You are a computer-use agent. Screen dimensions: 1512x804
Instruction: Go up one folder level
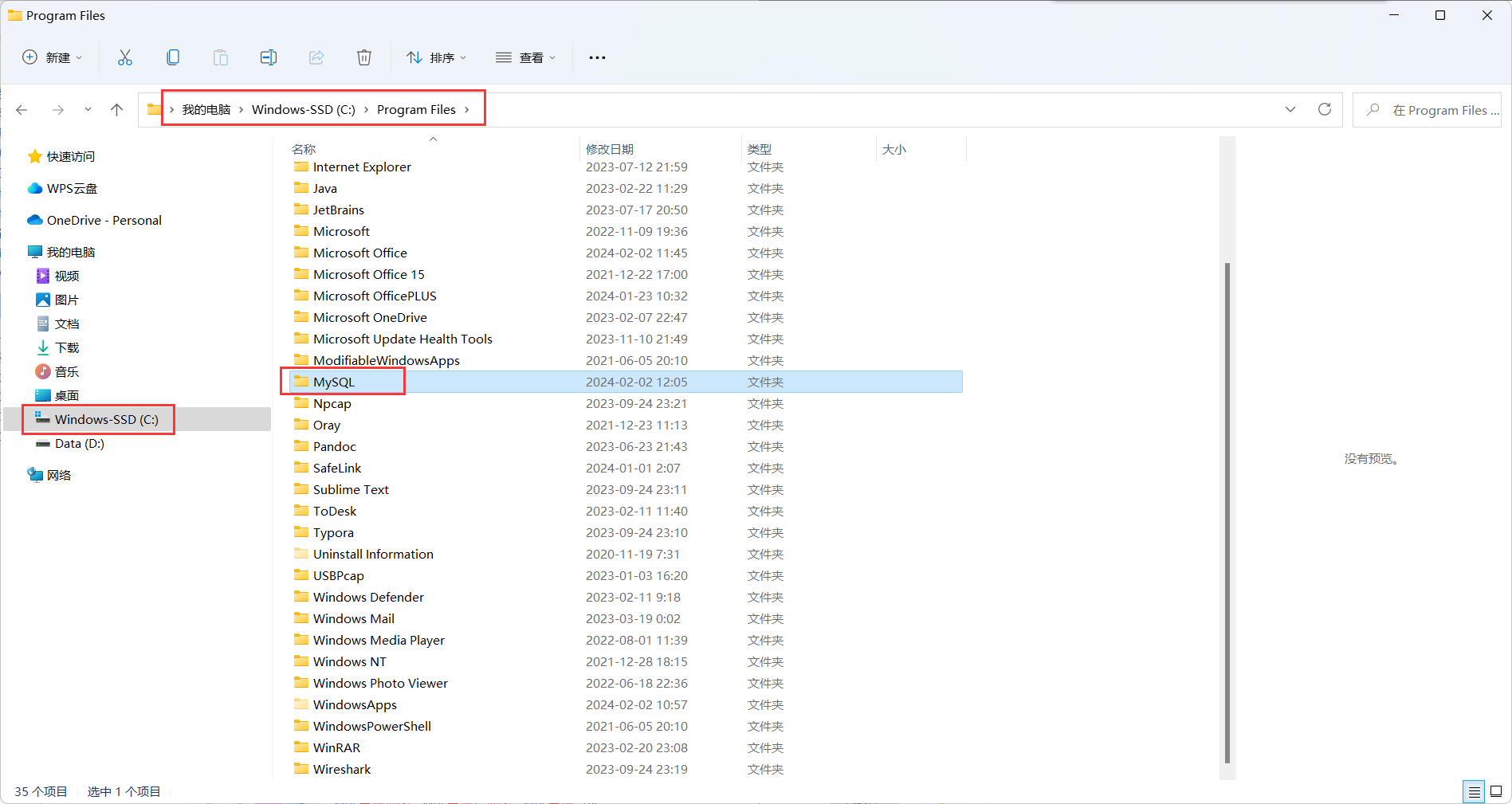(x=117, y=110)
